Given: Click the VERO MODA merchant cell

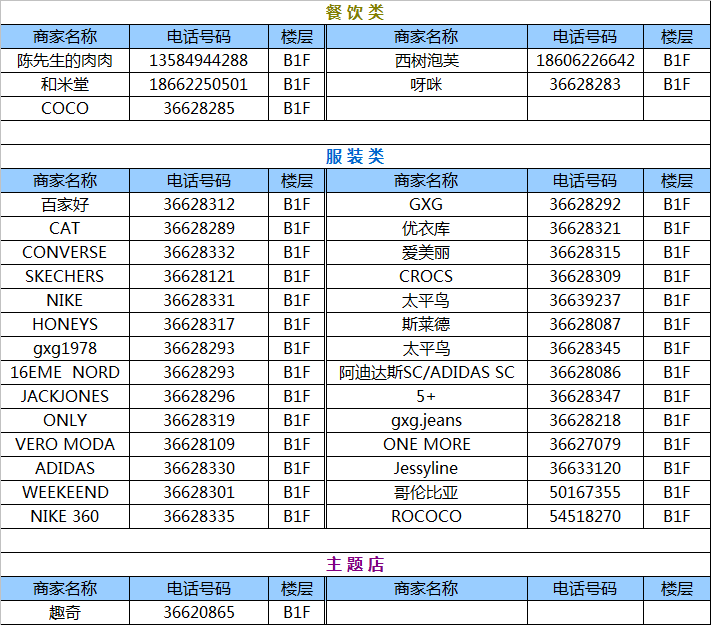Looking at the screenshot, I should (x=65, y=444).
